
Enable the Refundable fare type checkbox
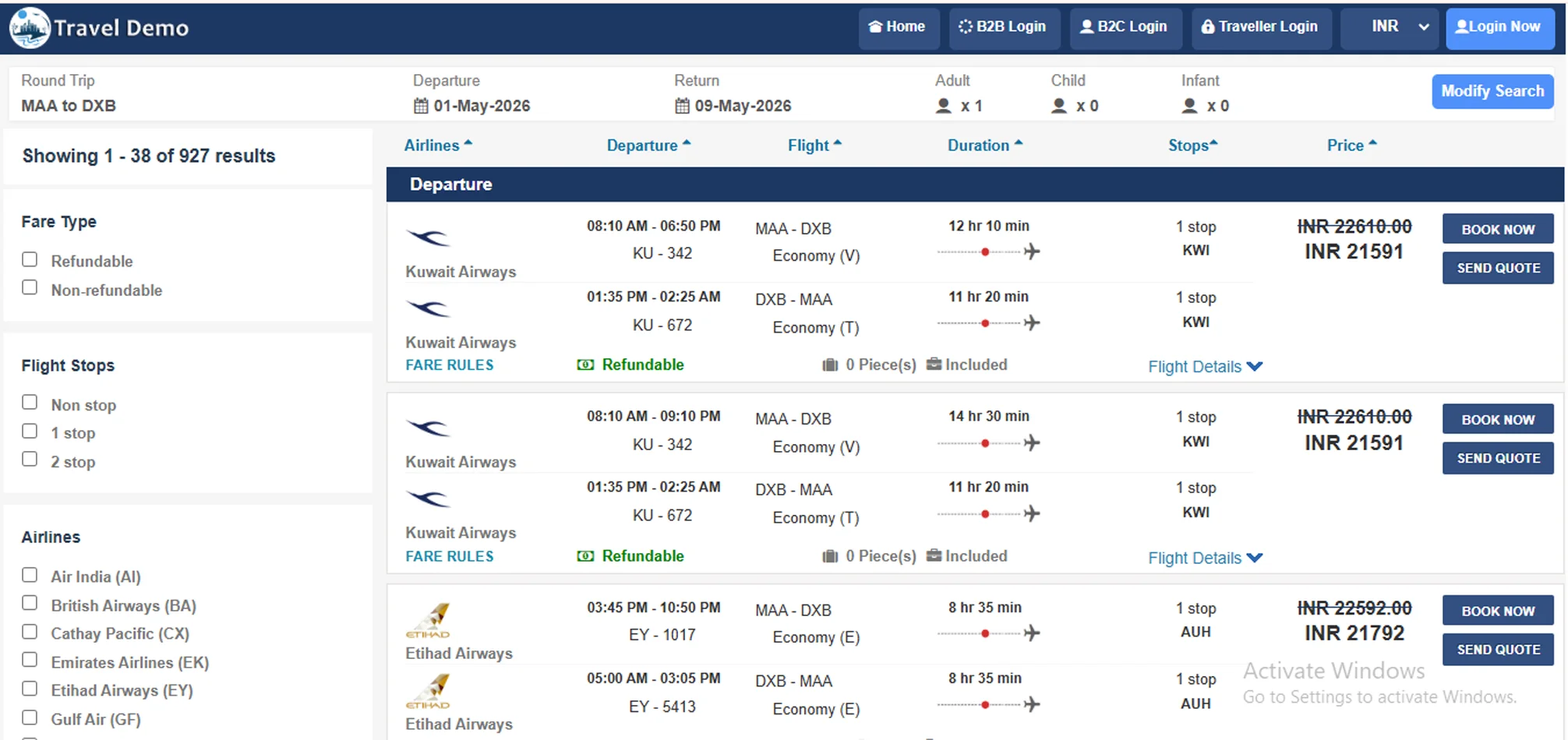[29, 259]
